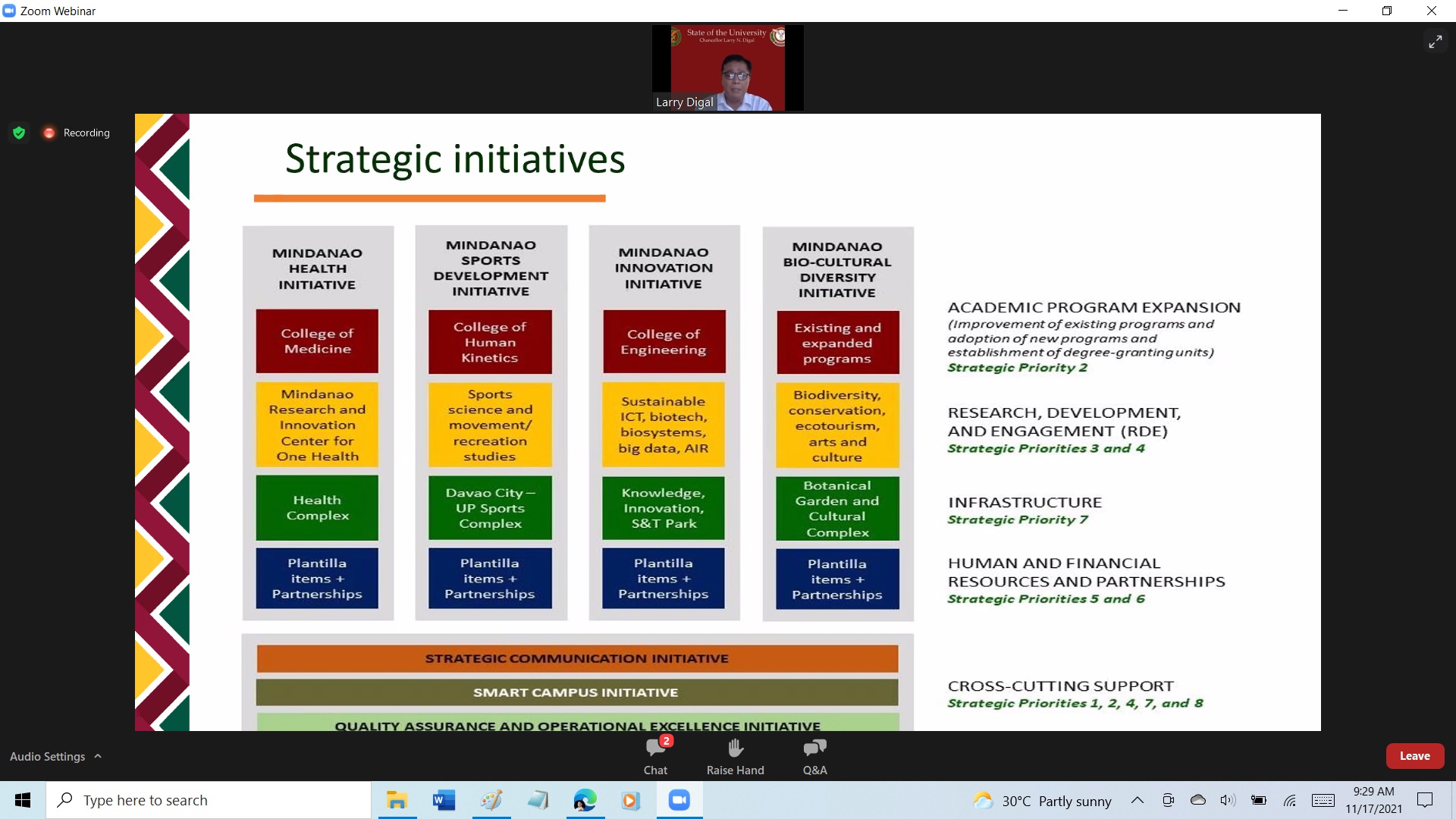
Task: Click the 'College of Engineering' box
Action: click(664, 341)
